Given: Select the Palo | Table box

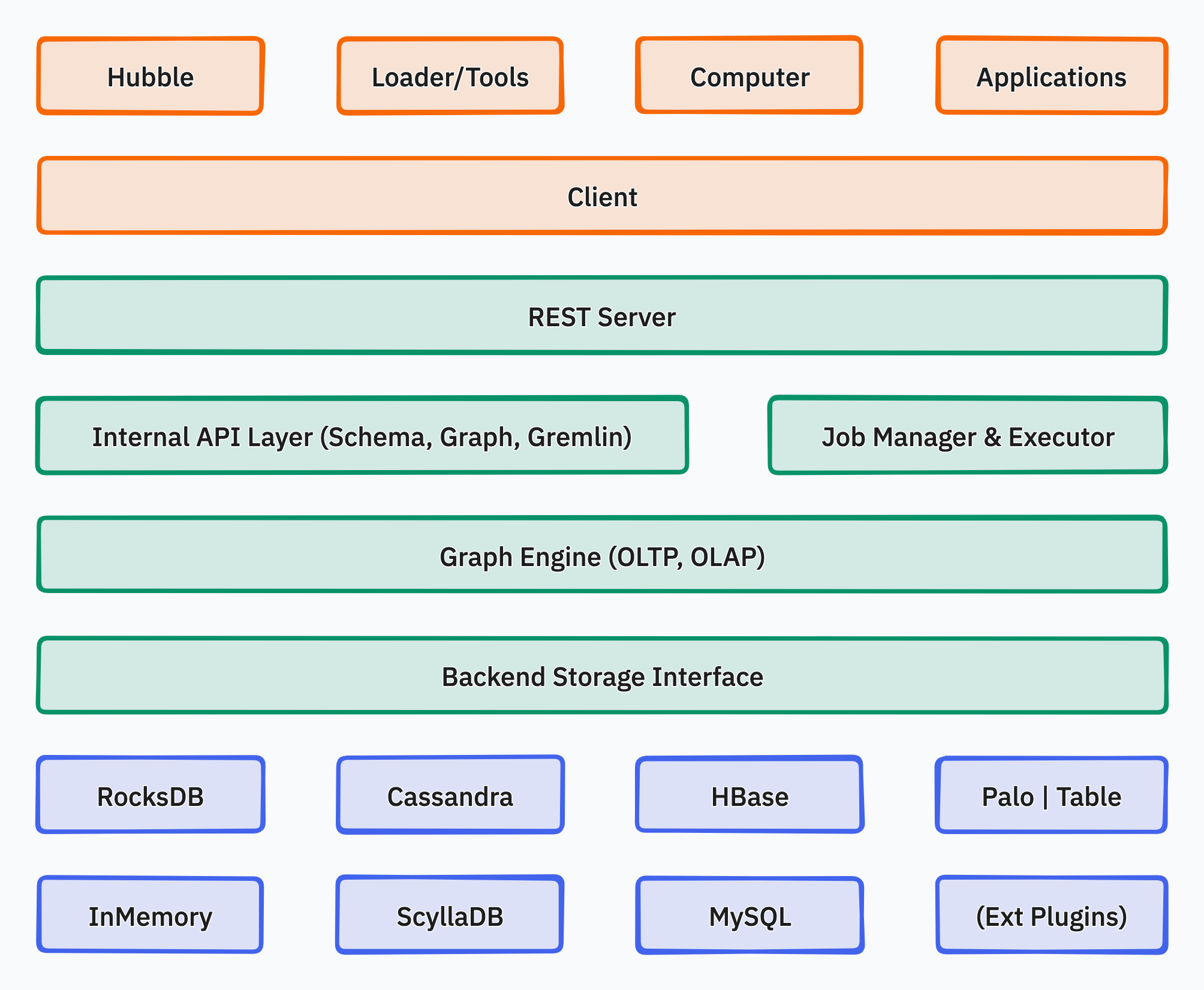Looking at the screenshot, I should (1051, 796).
